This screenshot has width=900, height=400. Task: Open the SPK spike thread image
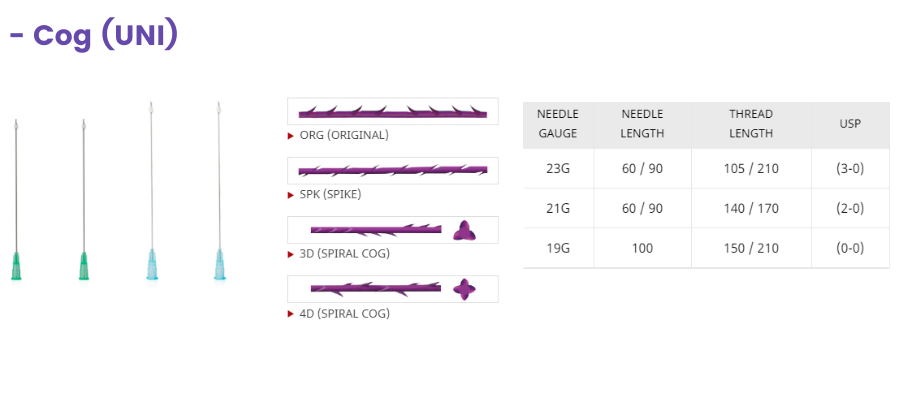tap(392, 171)
